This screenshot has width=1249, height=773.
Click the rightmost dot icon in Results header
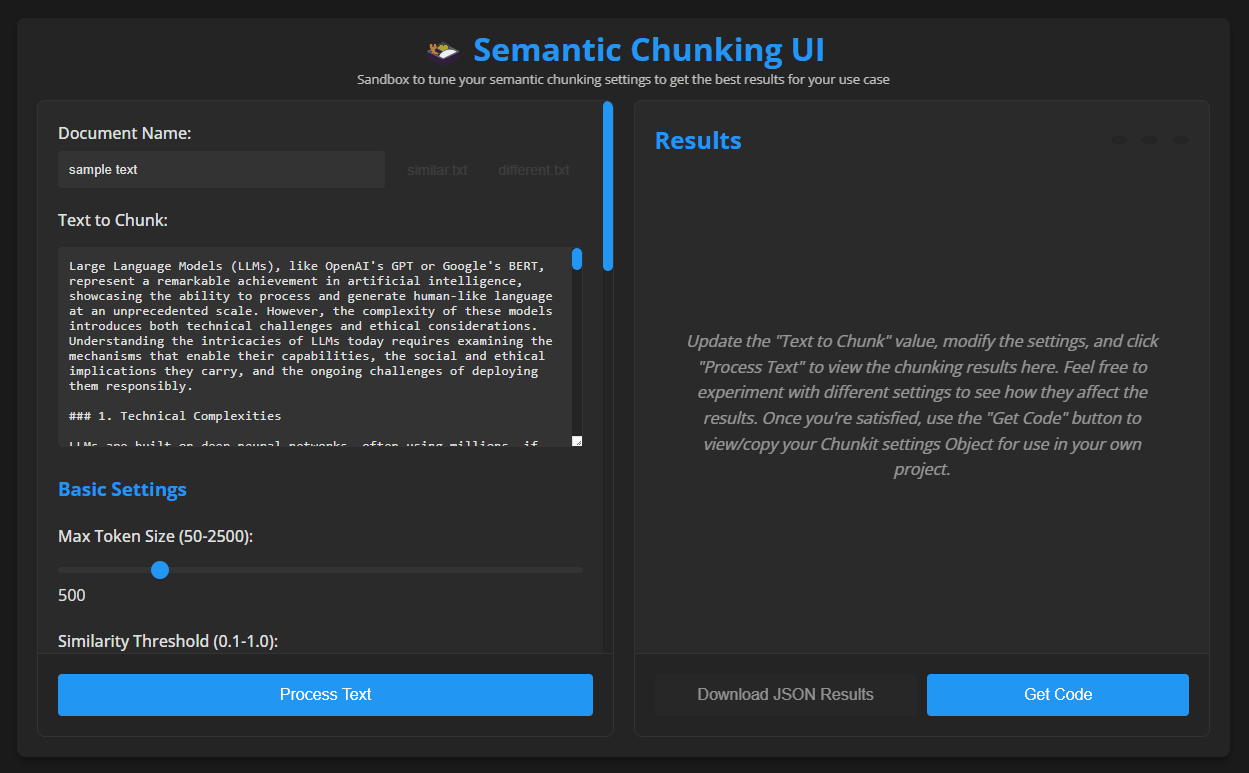(x=1180, y=140)
